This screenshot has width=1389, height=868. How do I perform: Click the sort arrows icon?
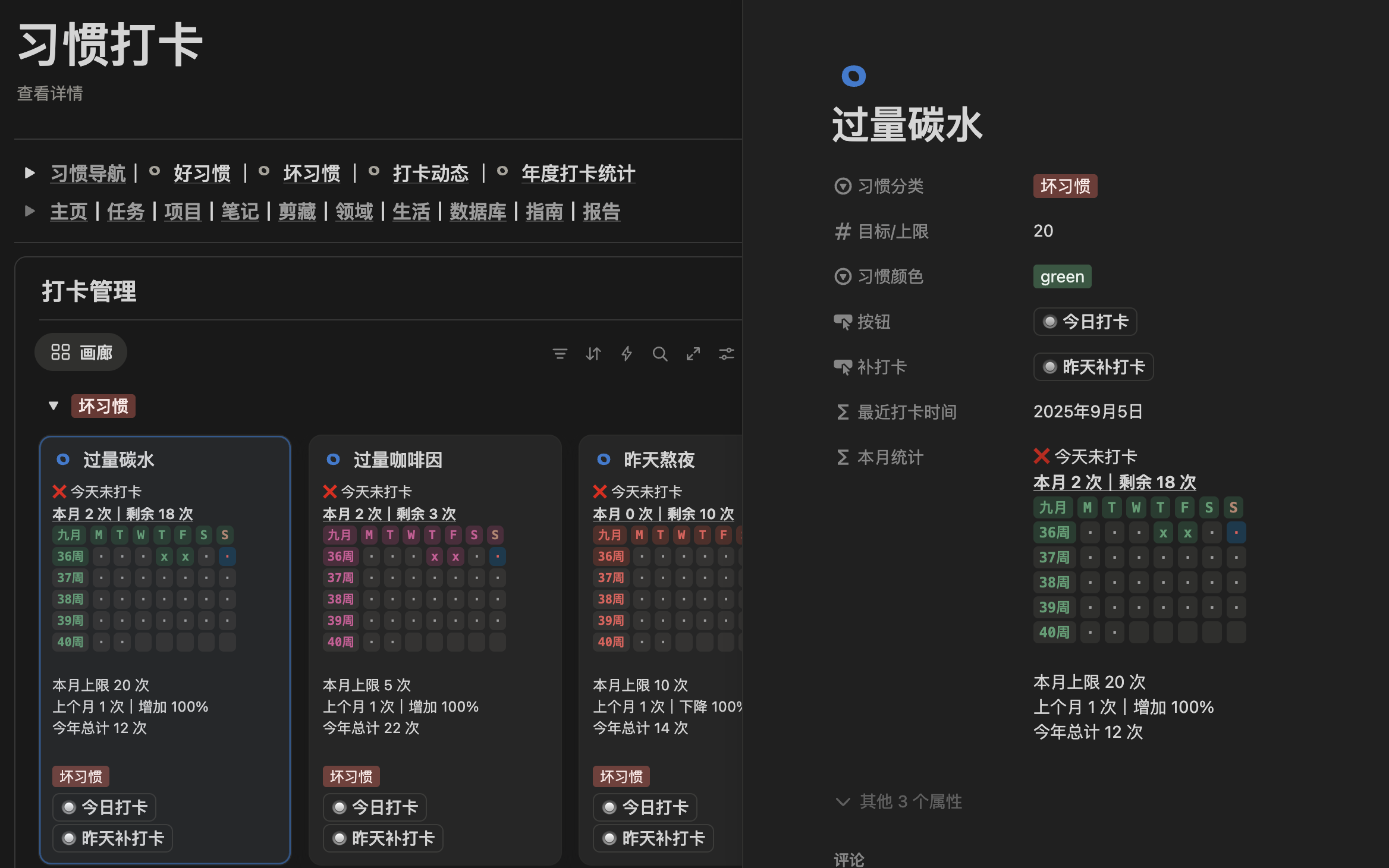593,354
